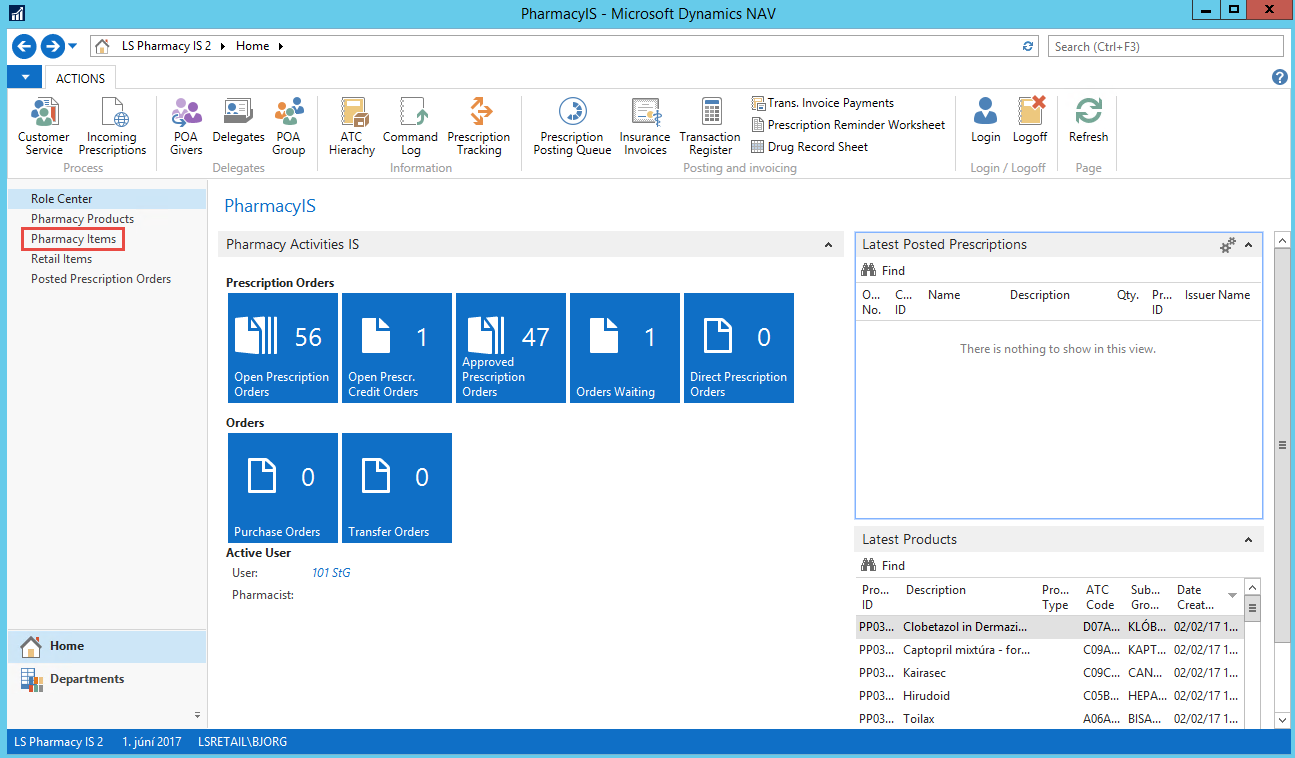Open Incoming Prescriptions icon
Viewport: 1295px width, 758px height.
click(x=112, y=127)
